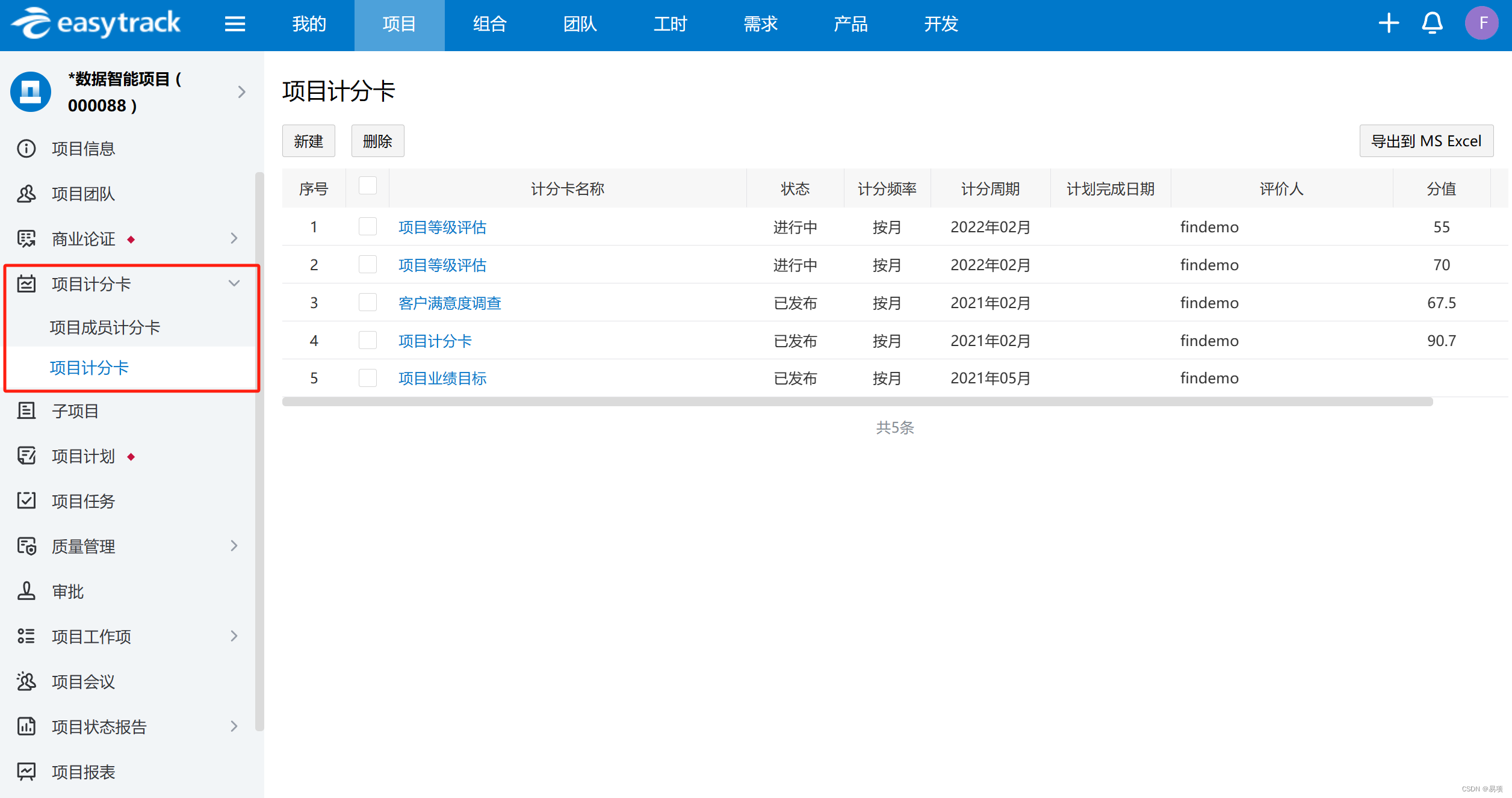Open the notifications bell
Viewport: 1512px width, 798px height.
point(1432,23)
